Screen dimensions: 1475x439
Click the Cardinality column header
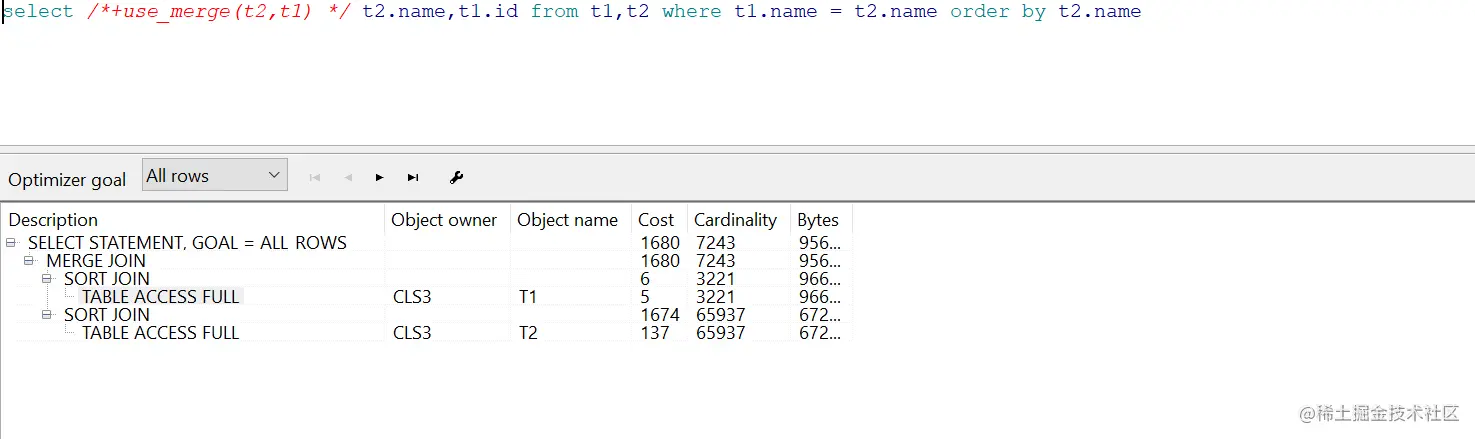click(736, 220)
